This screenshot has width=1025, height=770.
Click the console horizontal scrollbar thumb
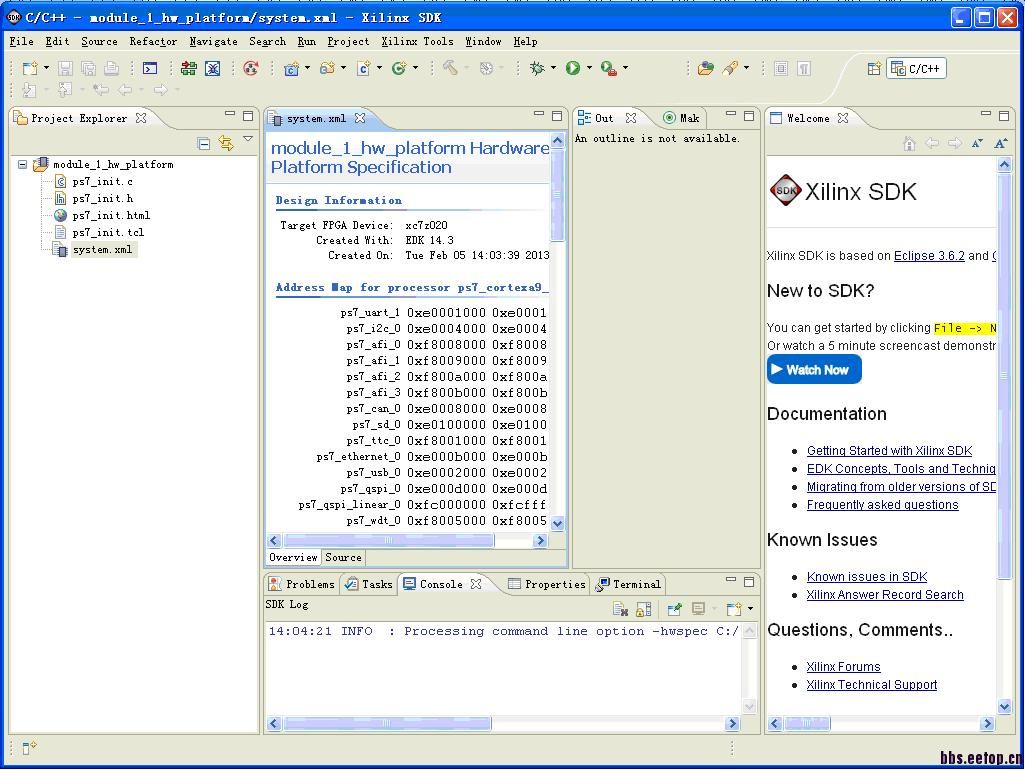click(x=388, y=723)
